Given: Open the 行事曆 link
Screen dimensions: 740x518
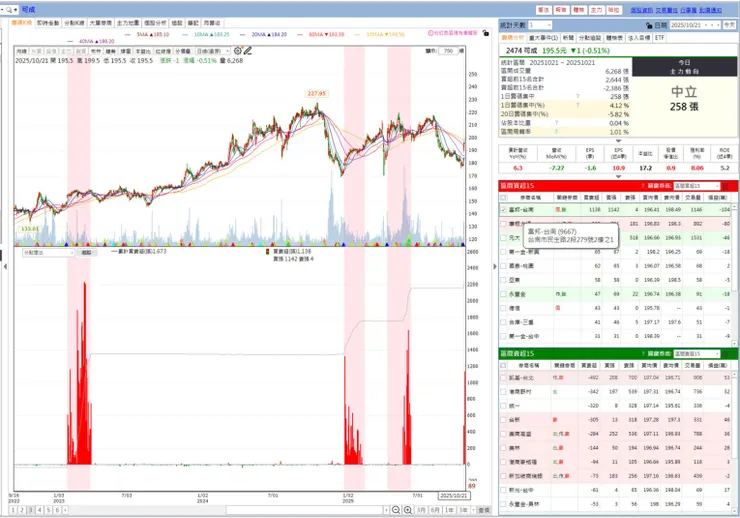Looking at the screenshot, I should point(688,10).
